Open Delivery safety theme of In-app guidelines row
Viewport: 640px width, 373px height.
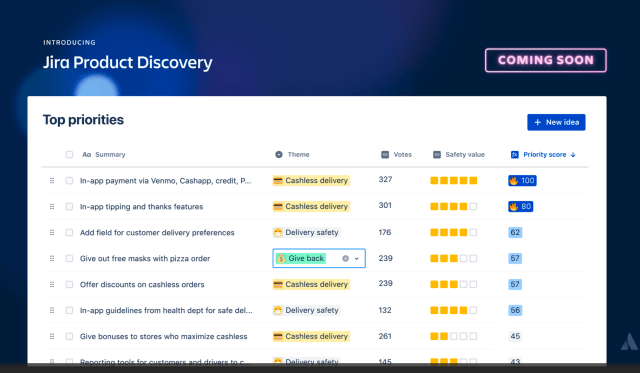pos(307,310)
